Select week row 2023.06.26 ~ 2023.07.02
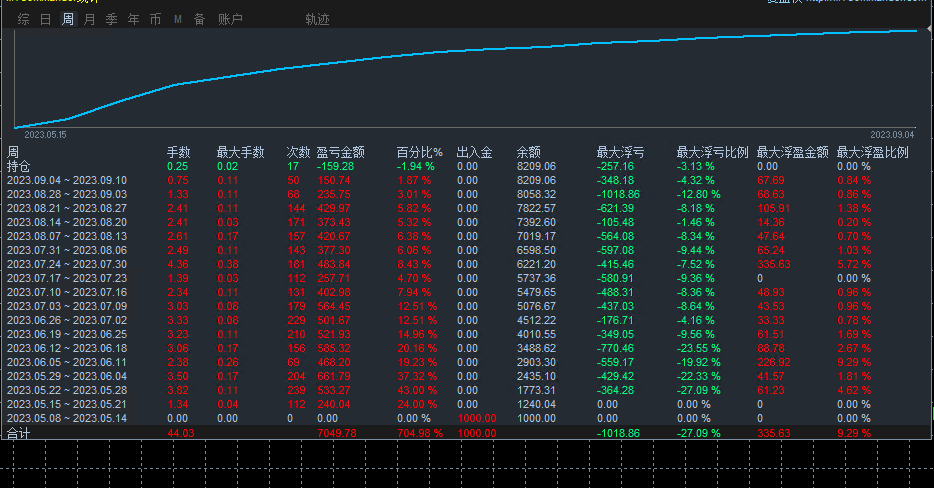The height and width of the screenshot is (488, 934). coord(466,320)
